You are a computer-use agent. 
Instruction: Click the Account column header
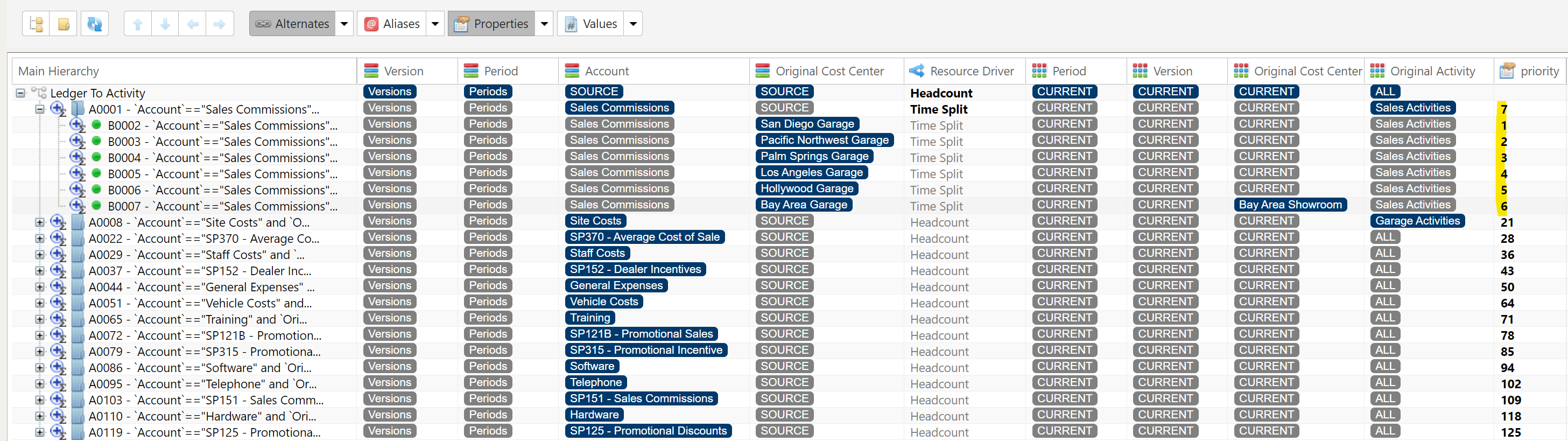tap(654, 71)
